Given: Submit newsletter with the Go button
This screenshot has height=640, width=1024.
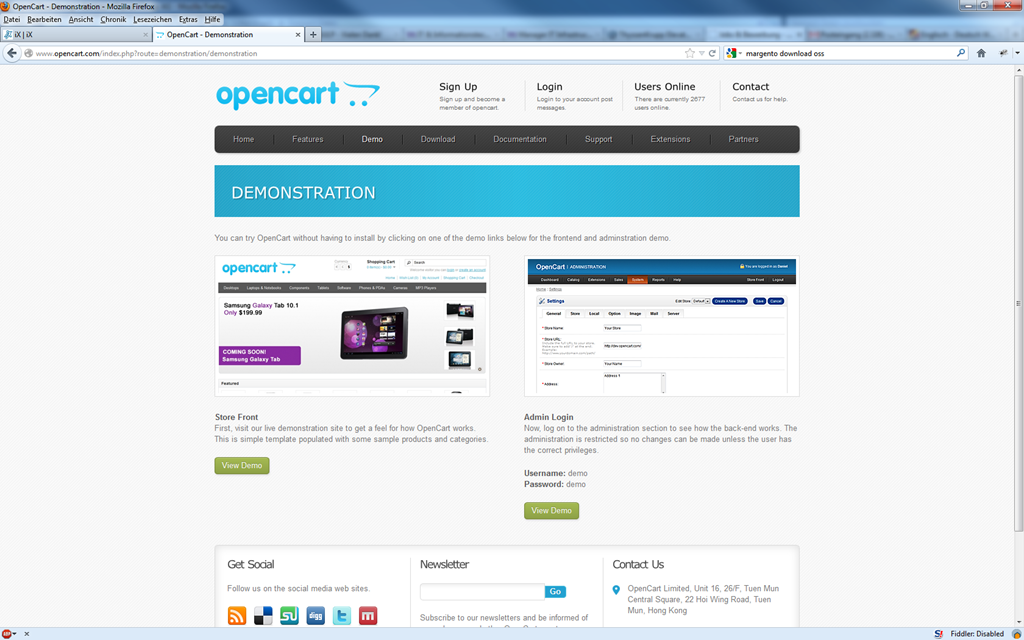Looking at the screenshot, I should click(555, 592).
